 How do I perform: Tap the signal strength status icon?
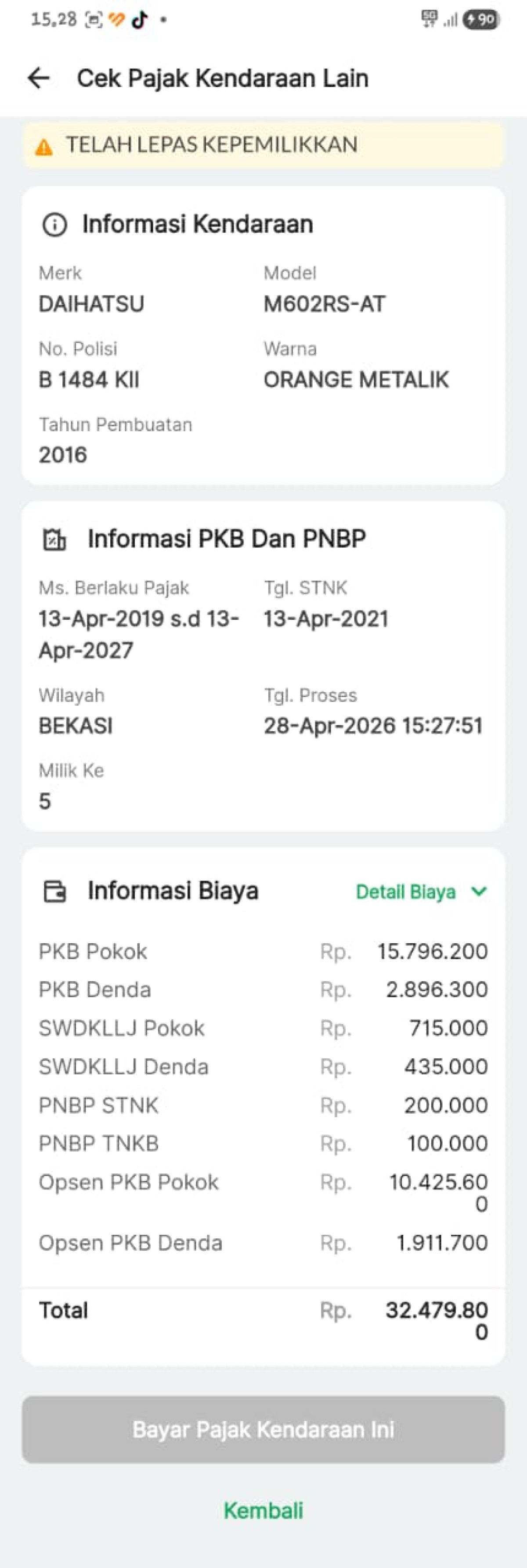[x=450, y=20]
